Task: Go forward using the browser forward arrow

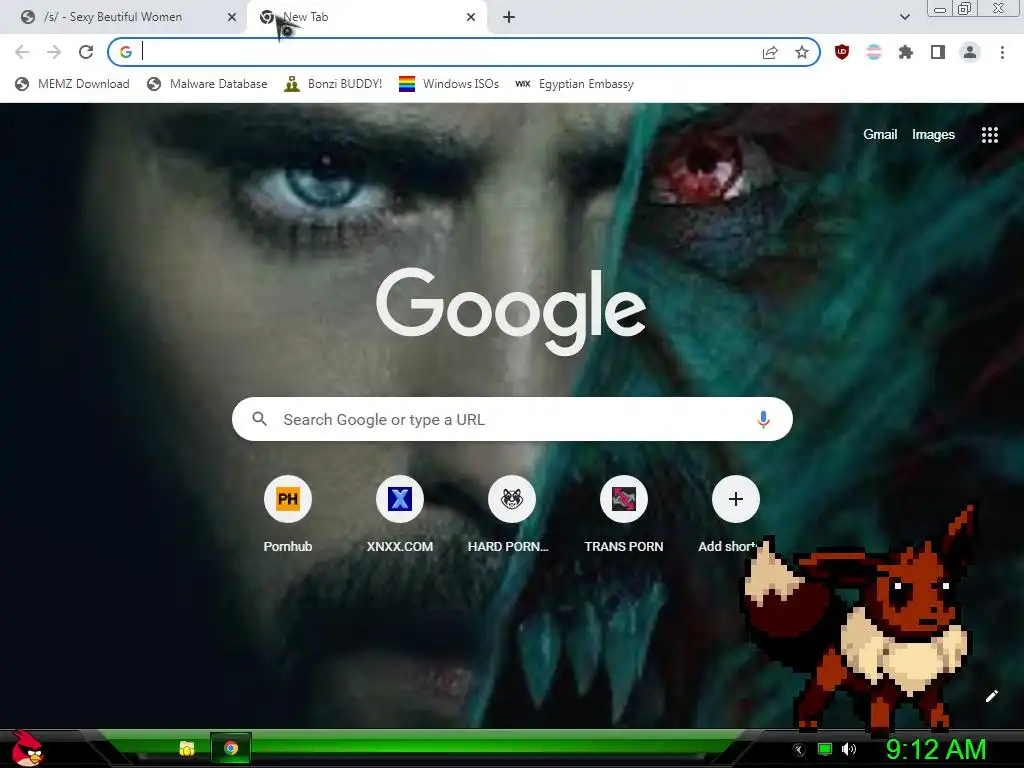Action: [54, 52]
